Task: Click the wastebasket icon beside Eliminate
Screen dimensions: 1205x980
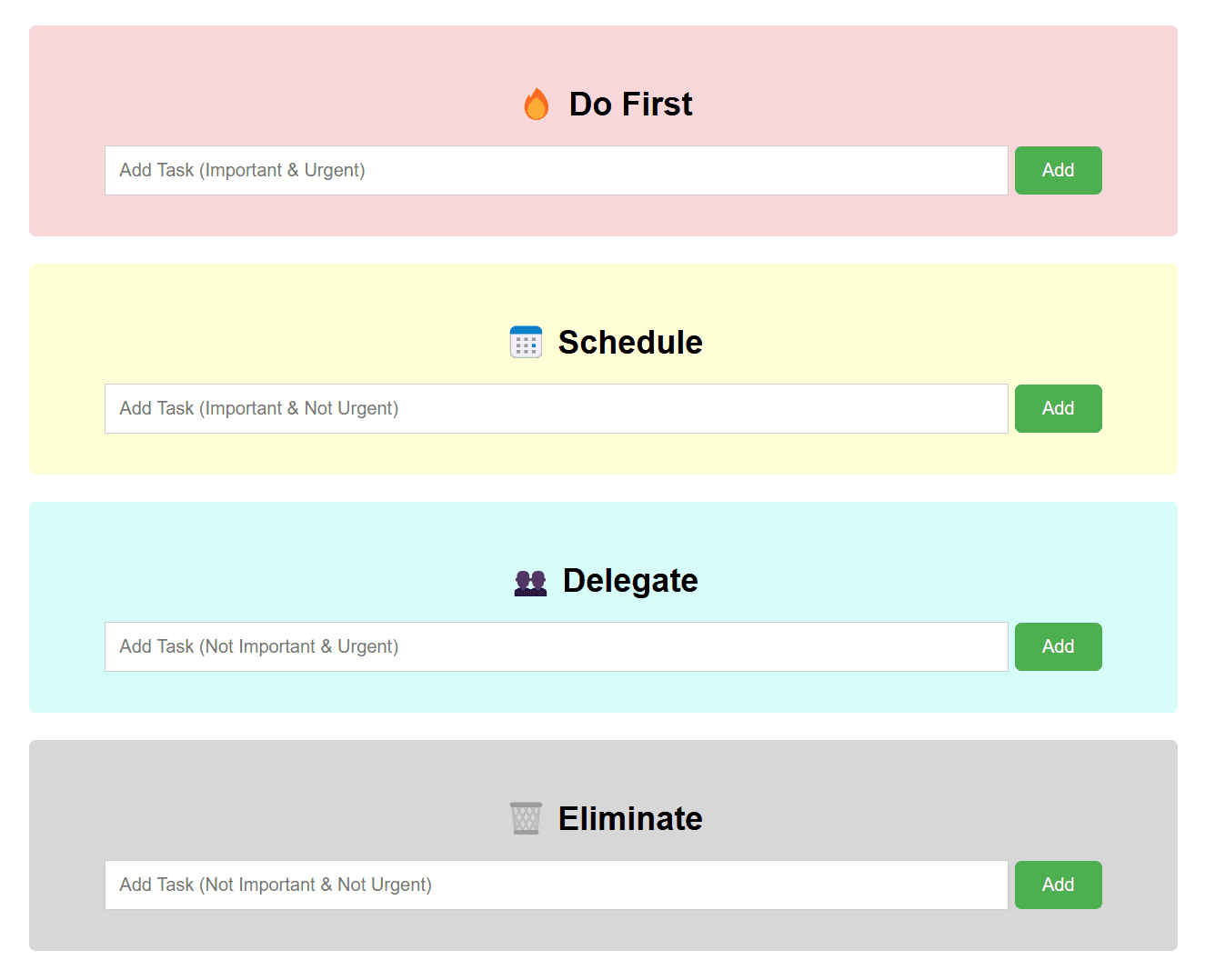Action: tap(525, 818)
